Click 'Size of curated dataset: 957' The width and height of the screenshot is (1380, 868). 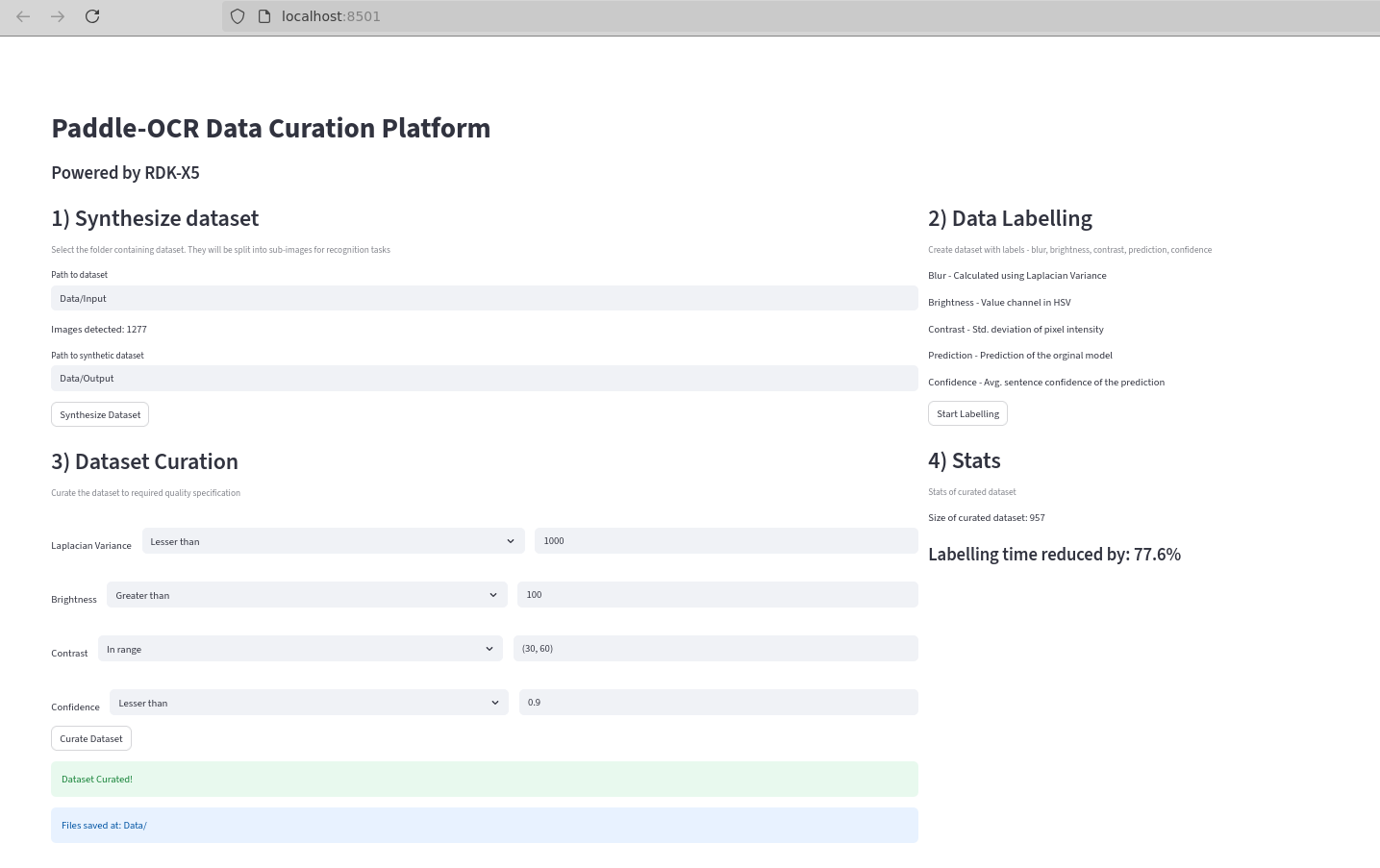(x=987, y=517)
